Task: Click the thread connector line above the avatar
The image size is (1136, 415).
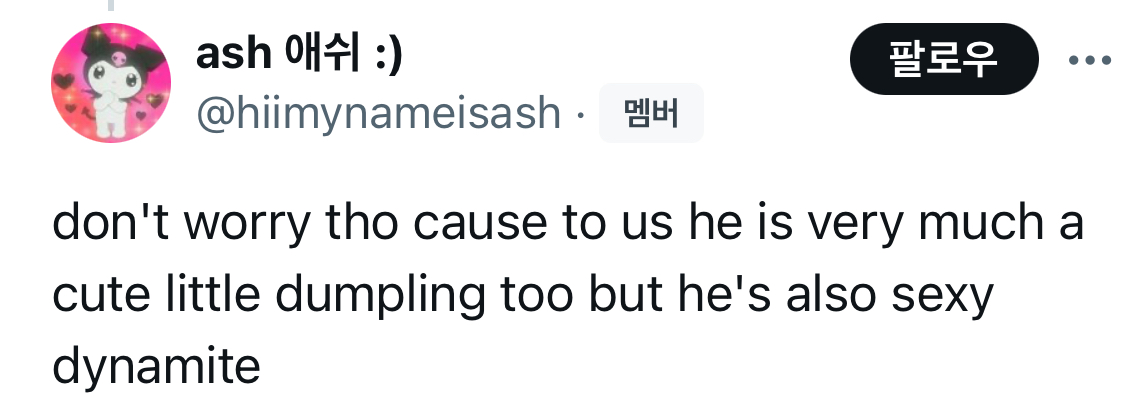Action: pos(111,5)
